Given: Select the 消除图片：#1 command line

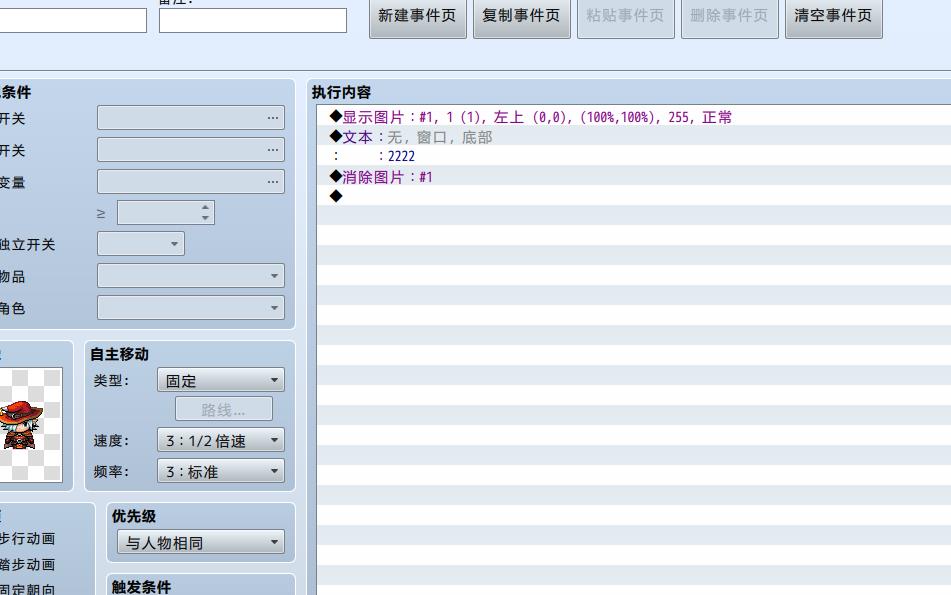Looking at the screenshot, I should click(x=634, y=176).
